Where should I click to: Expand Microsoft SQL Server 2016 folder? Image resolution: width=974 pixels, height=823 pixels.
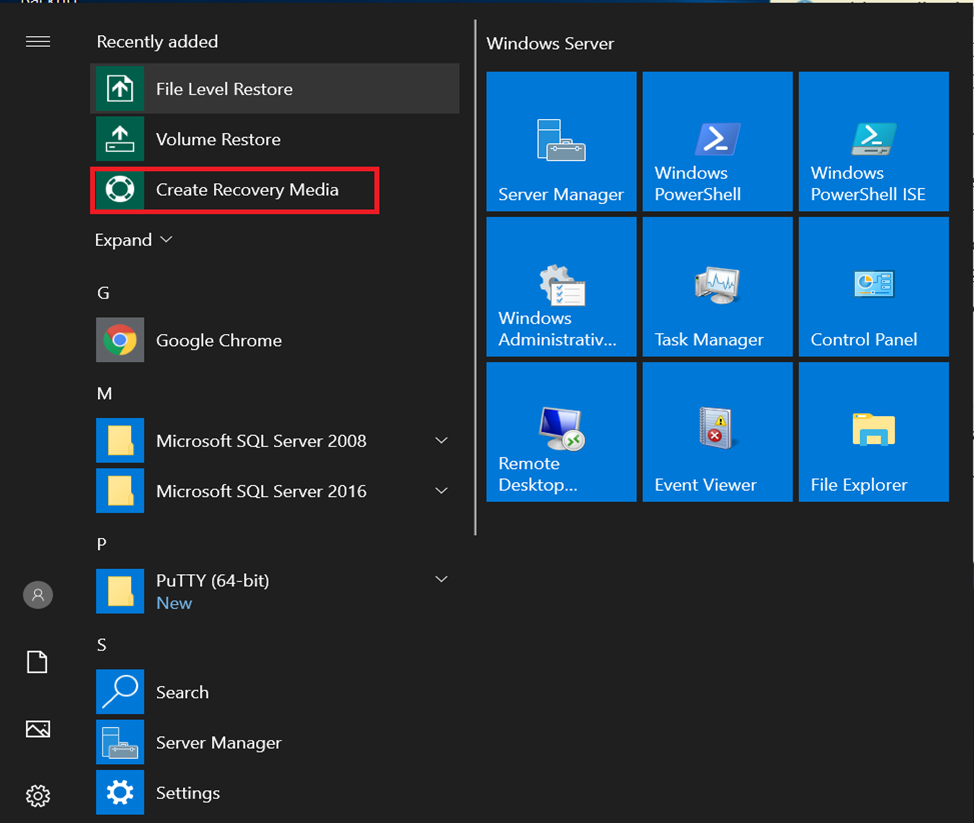441,491
